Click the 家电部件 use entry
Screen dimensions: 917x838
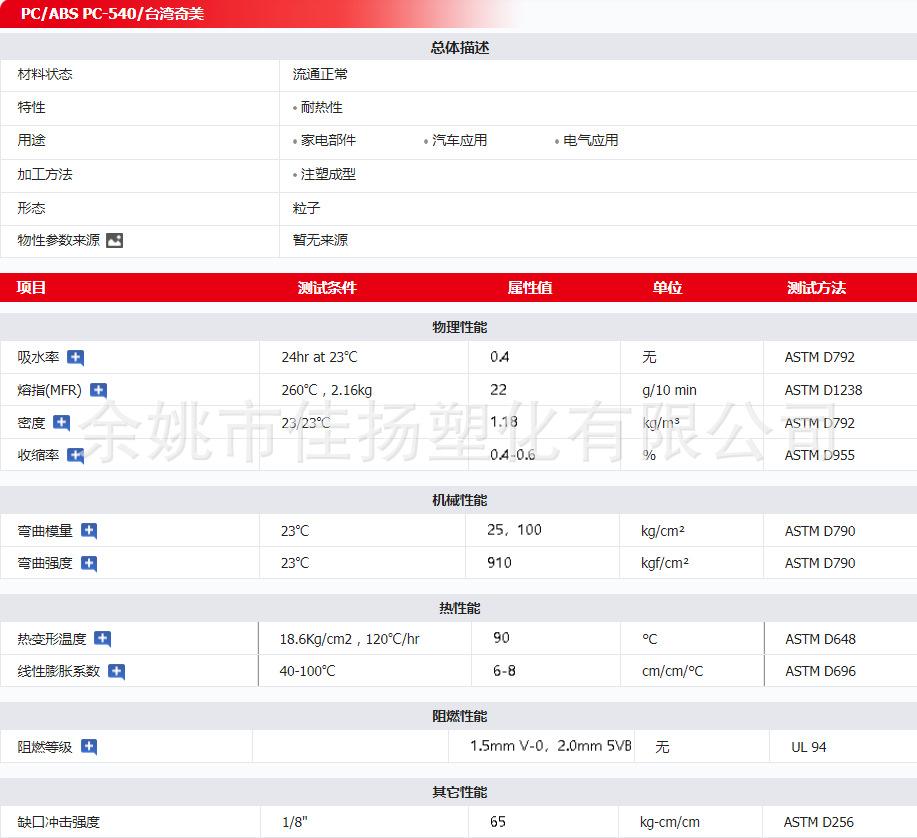click(x=328, y=140)
